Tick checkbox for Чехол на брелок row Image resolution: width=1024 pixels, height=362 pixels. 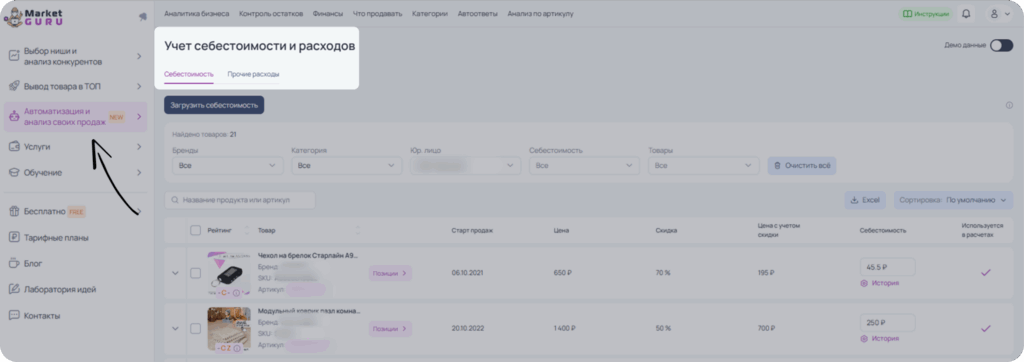click(195, 273)
